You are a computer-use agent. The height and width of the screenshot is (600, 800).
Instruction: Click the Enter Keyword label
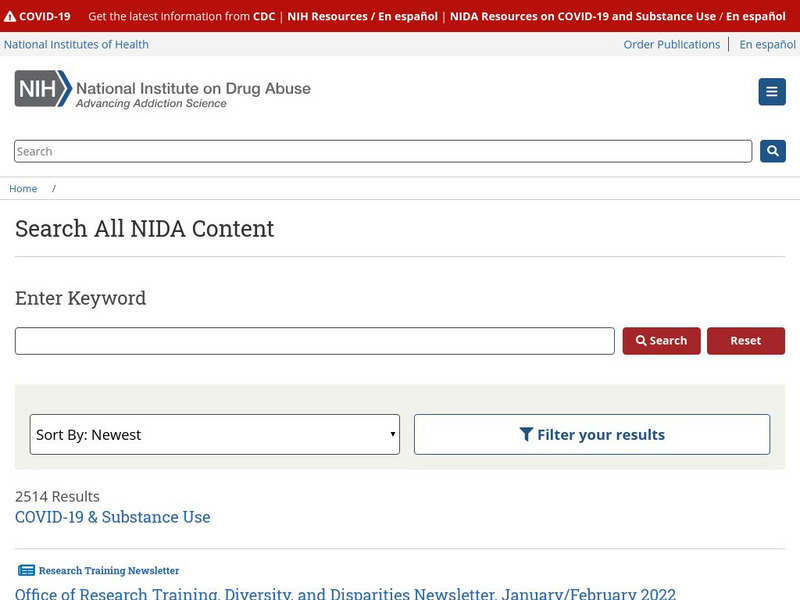(81, 298)
